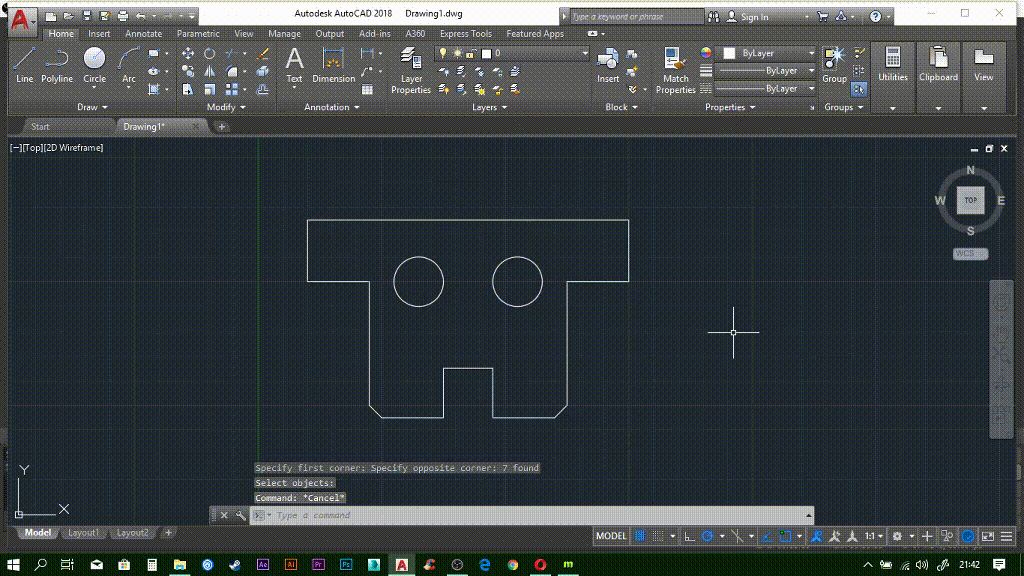Click the keyword search box in title bar
The width and height of the screenshot is (1024, 576).
click(637, 17)
